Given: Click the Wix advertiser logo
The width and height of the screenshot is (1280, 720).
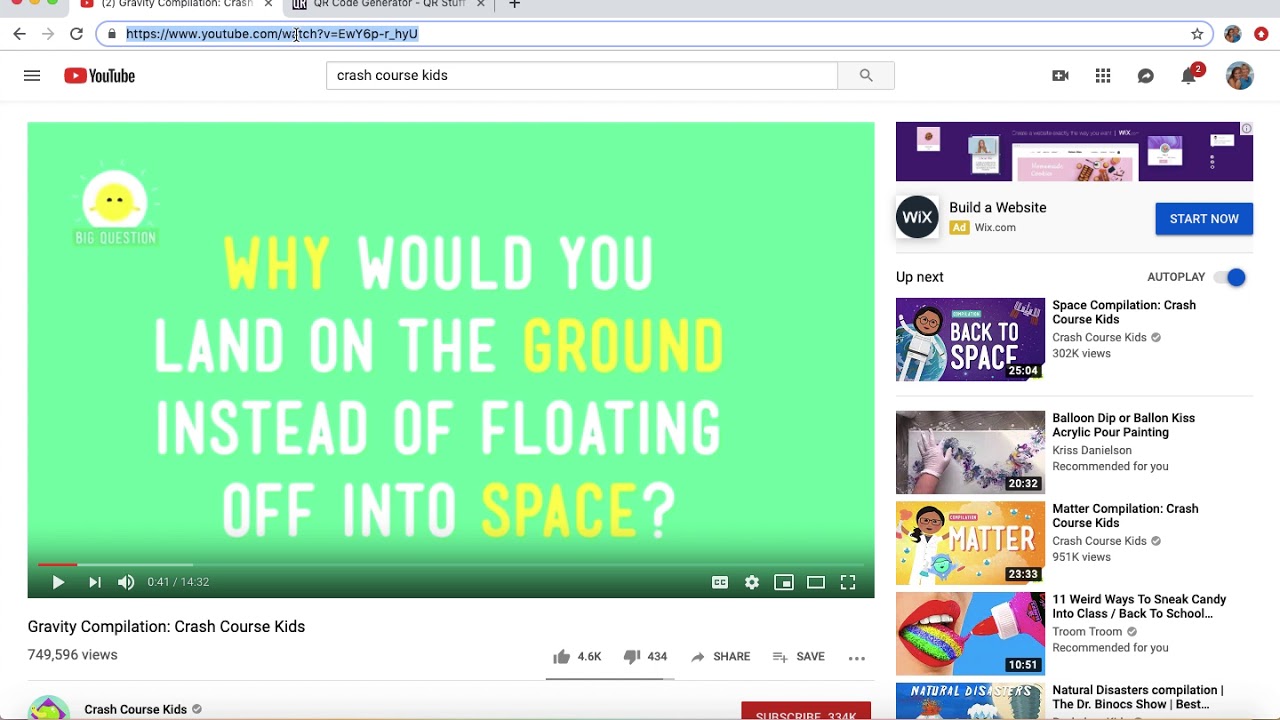Looking at the screenshot, I should [x=917, y=217].
